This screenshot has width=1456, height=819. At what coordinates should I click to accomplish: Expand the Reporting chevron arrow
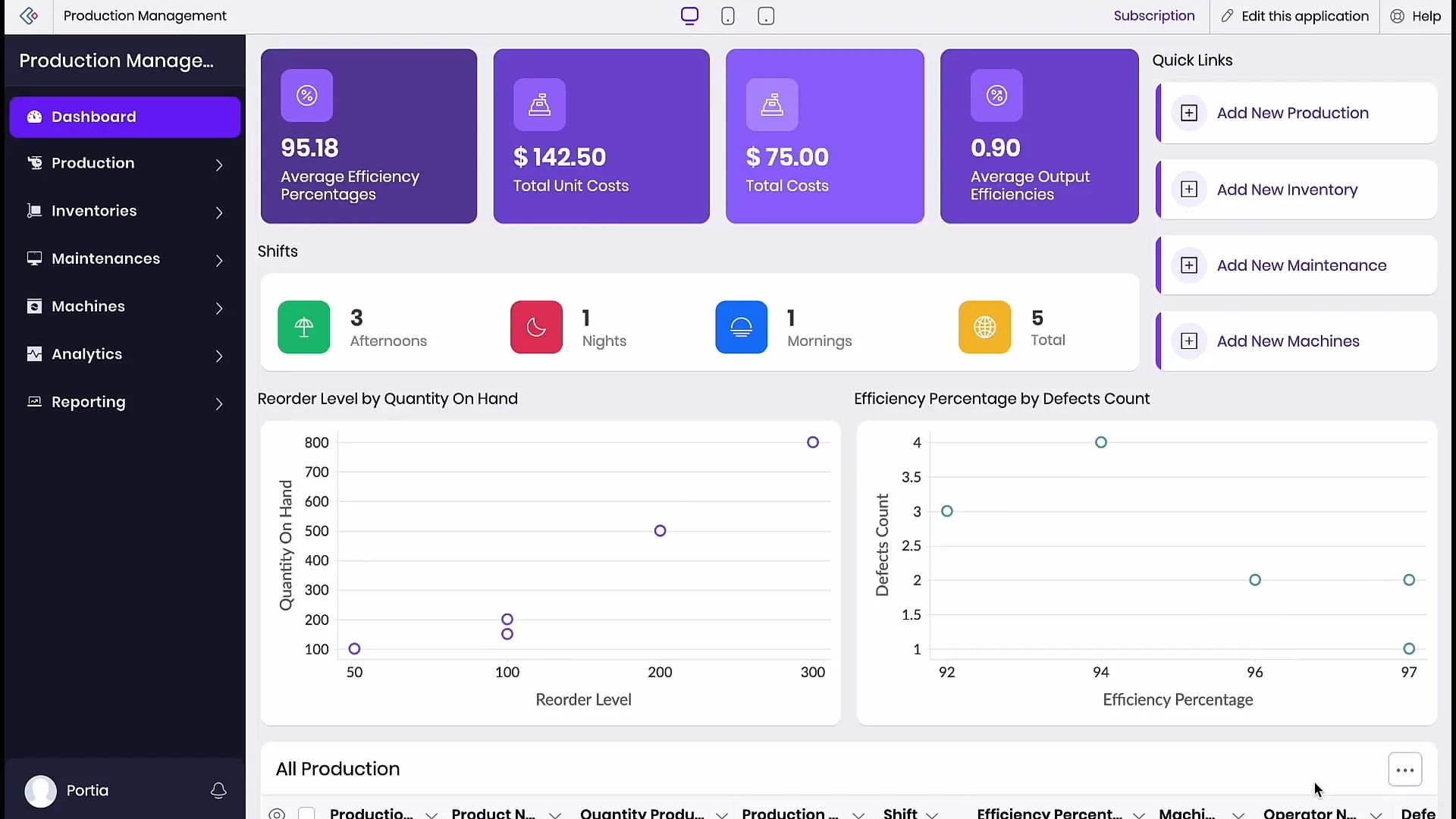pos(219,403)
